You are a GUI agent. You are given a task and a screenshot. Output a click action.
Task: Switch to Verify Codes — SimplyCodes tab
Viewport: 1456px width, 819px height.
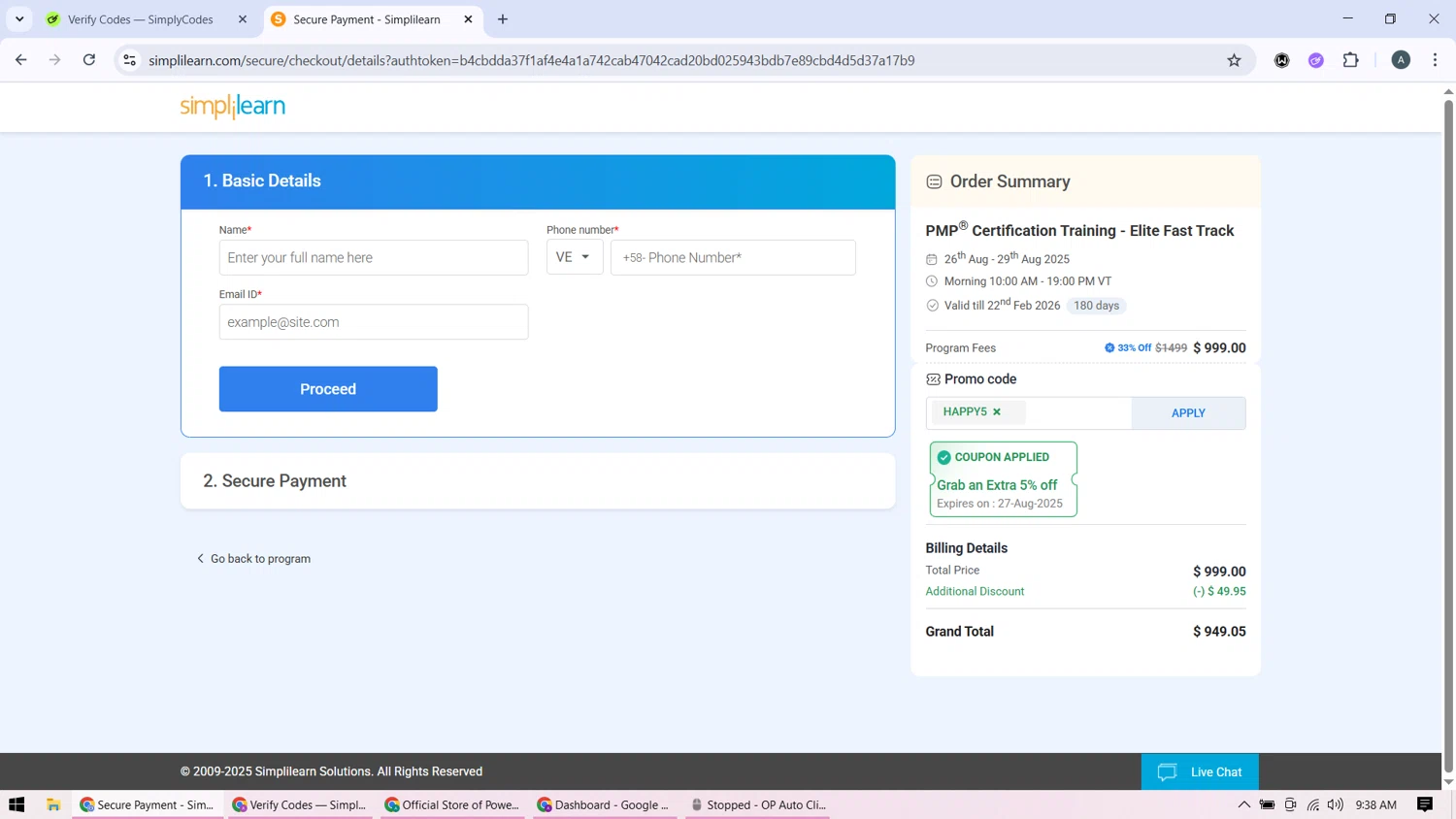[x=141, y=19]
